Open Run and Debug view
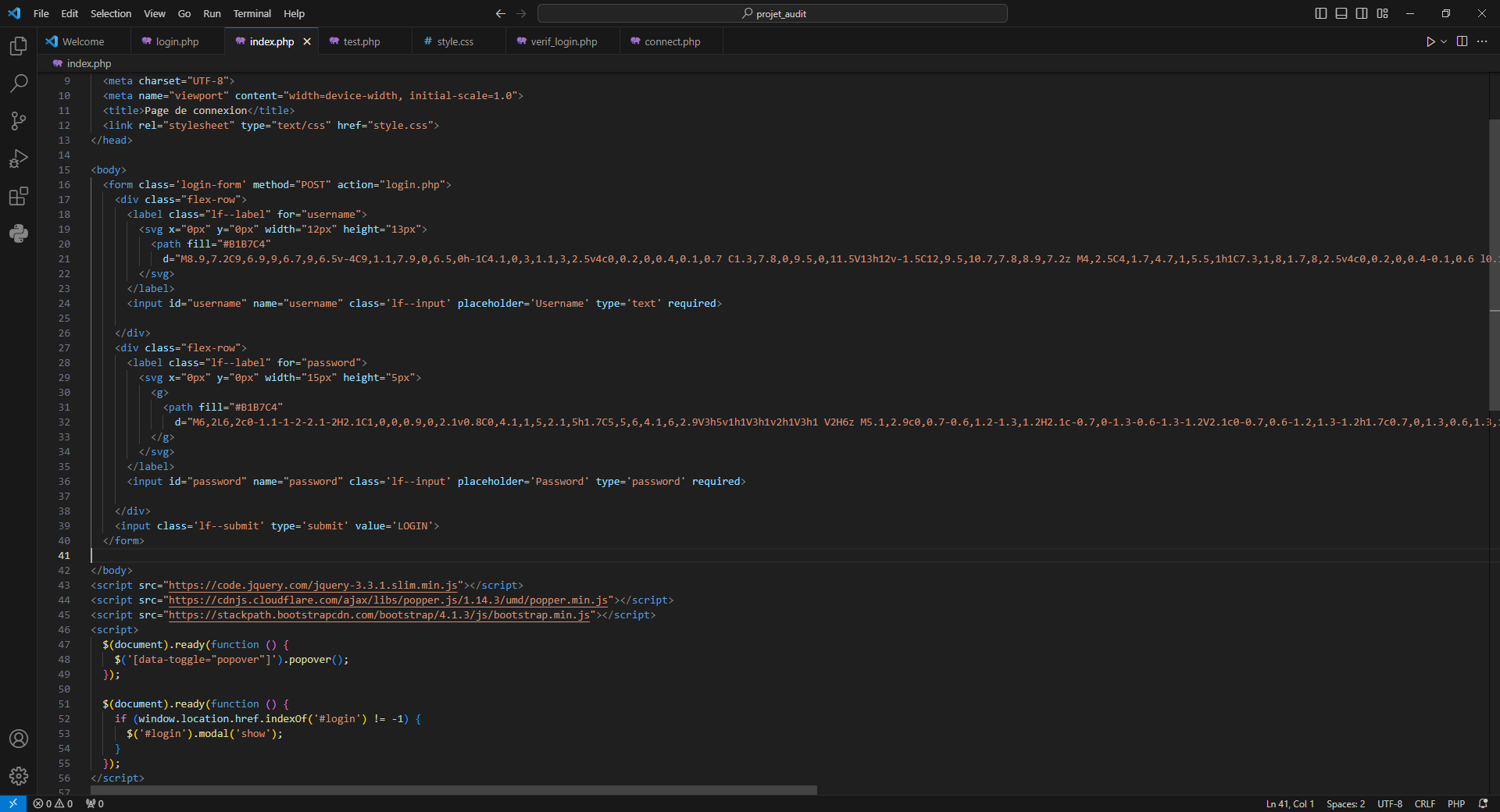Screen dimensions: 1500x812 coord(19,158)
